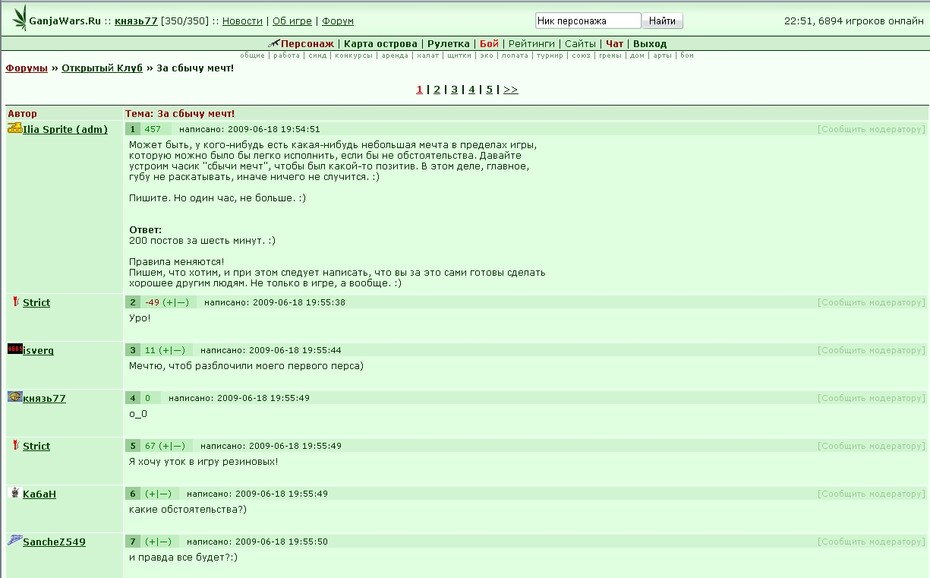Open the Бой menu item
The height and width of the screenshot is (578, 930).
[x=489, y=44]
